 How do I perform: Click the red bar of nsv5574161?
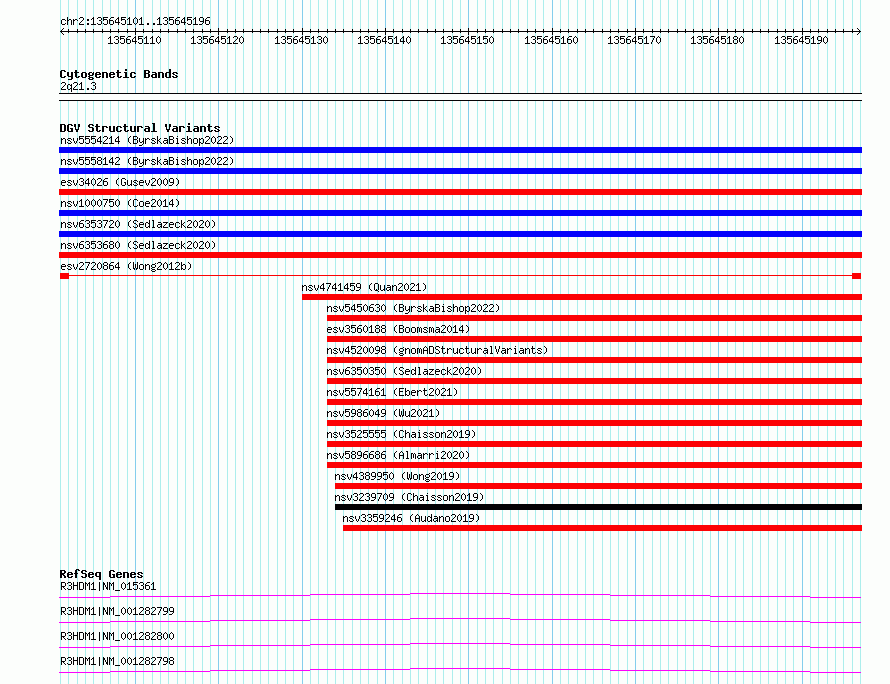594,402
